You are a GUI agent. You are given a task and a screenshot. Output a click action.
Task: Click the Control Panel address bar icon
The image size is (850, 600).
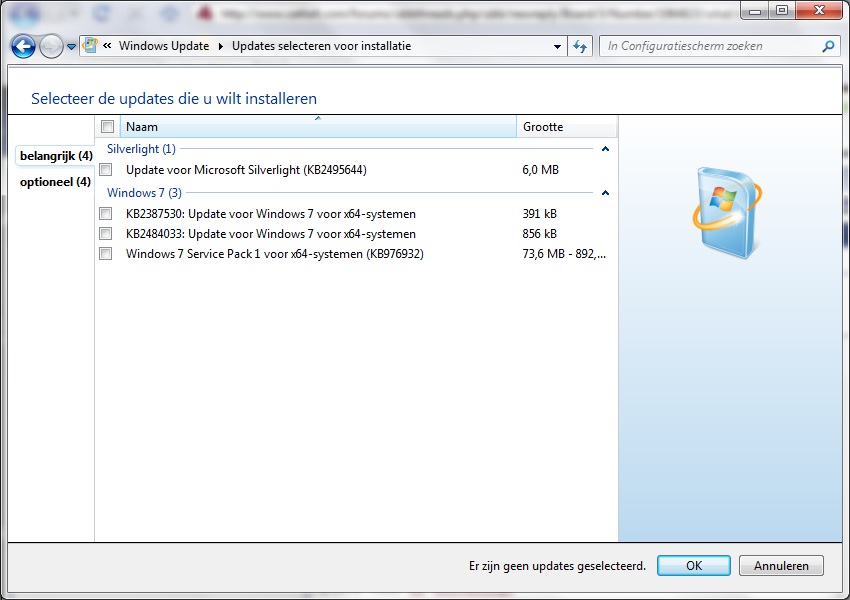[x=90, y=46]
